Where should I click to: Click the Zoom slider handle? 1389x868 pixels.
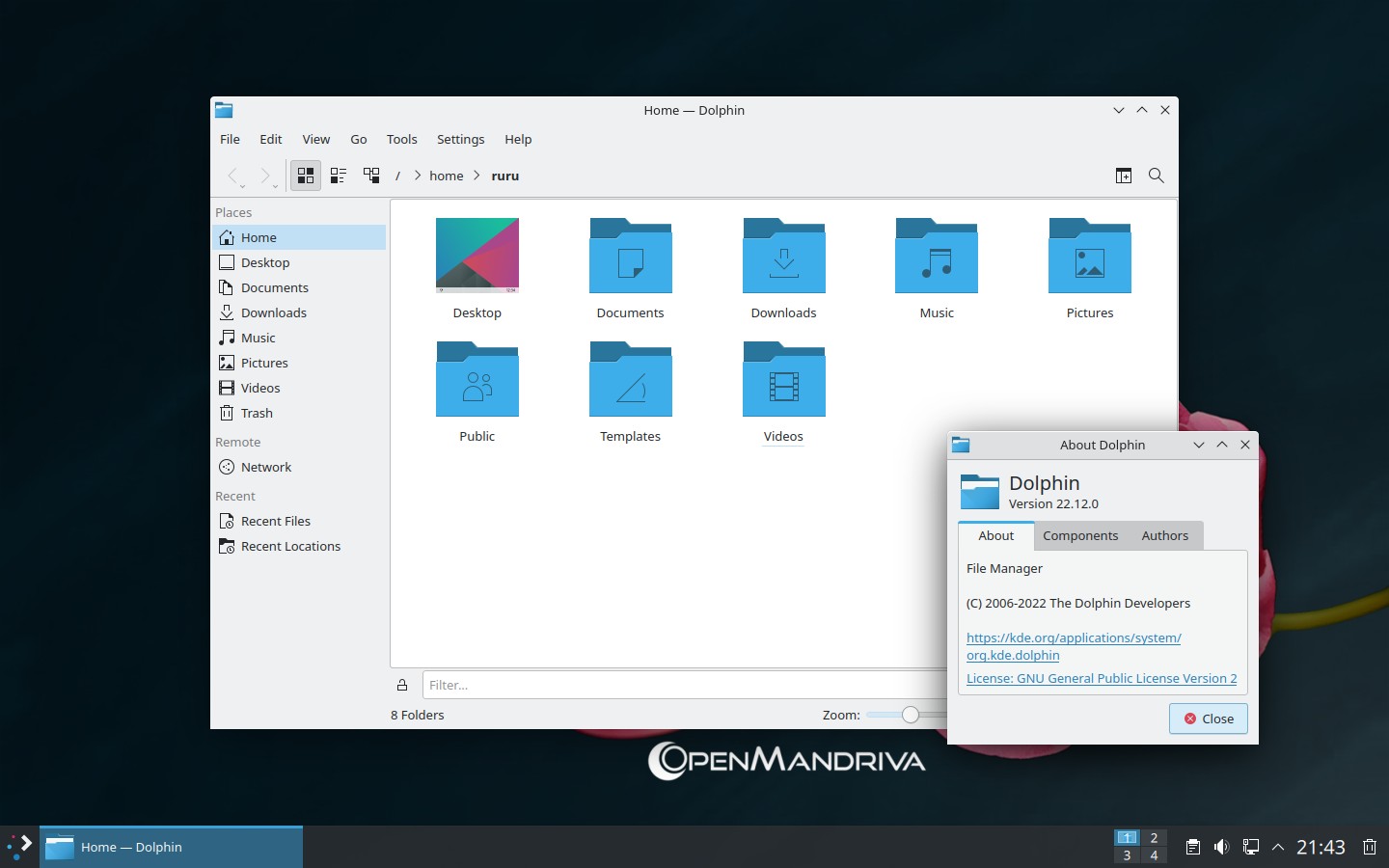click(x=911, y=715)
